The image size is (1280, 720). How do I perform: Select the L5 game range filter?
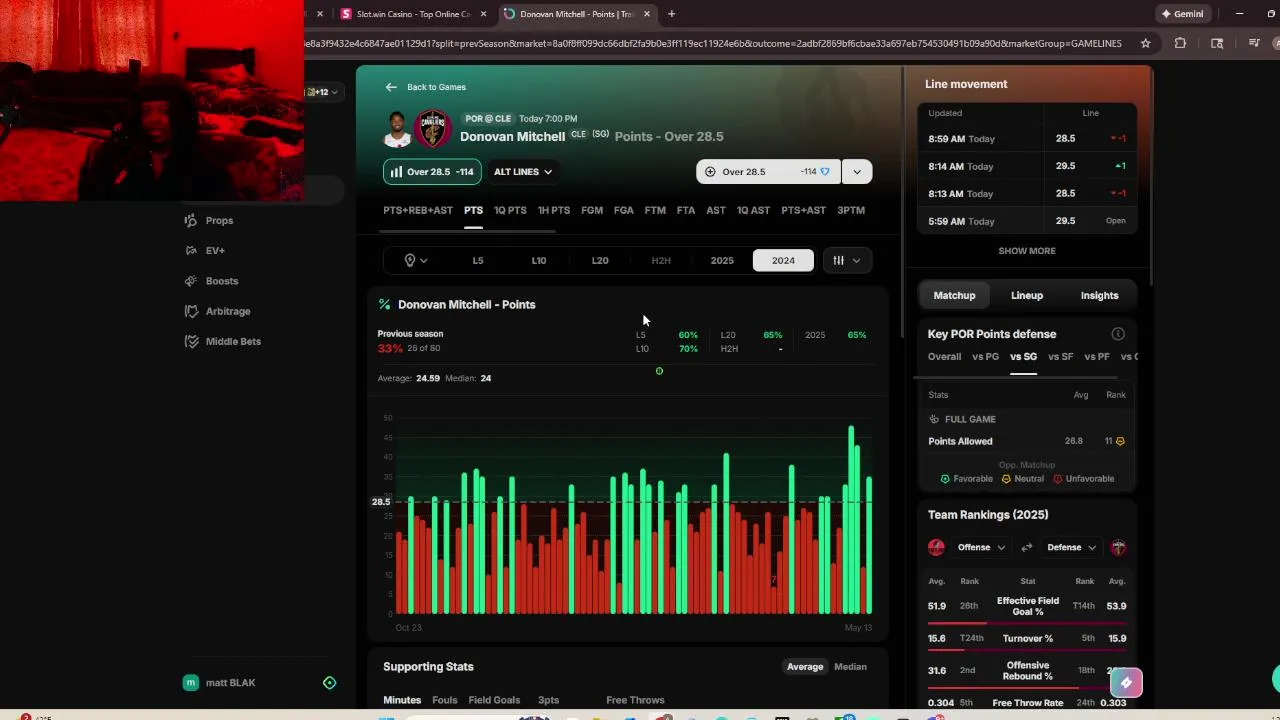coord(478,260)
